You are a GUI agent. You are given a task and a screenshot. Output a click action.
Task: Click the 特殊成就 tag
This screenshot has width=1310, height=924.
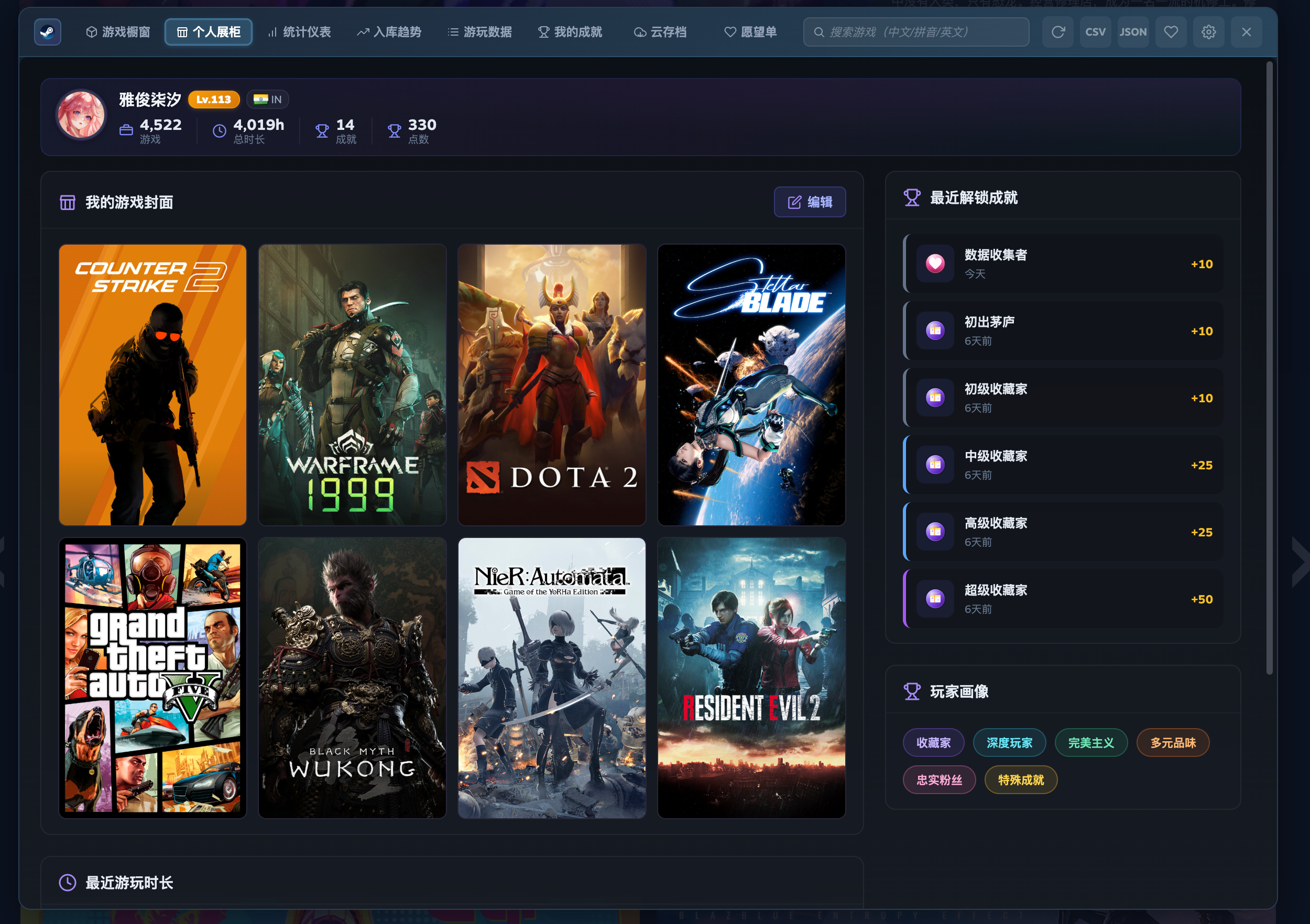(x=1021, y=780)
